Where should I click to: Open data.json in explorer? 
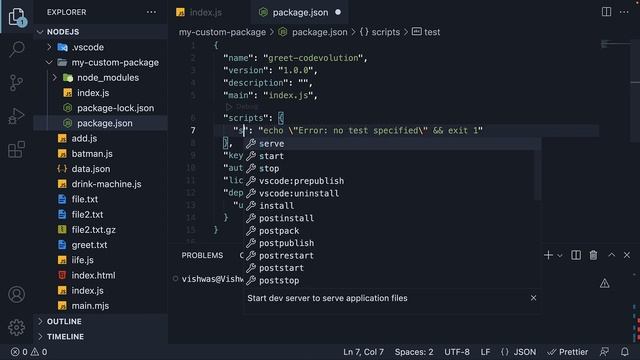coord(100,169)
